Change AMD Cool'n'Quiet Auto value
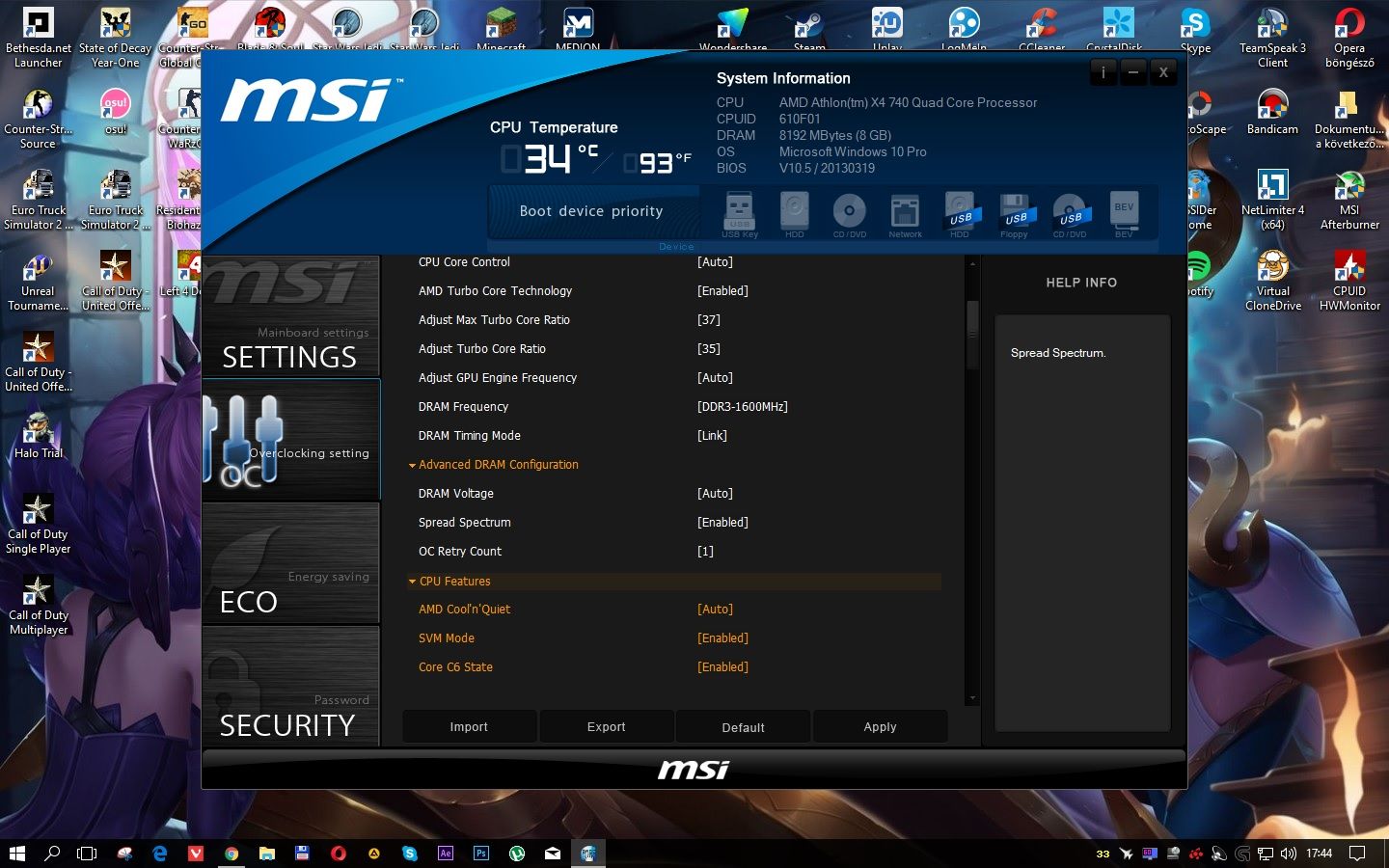Screen dimensions: 1389x868 [x=715, y=610]
